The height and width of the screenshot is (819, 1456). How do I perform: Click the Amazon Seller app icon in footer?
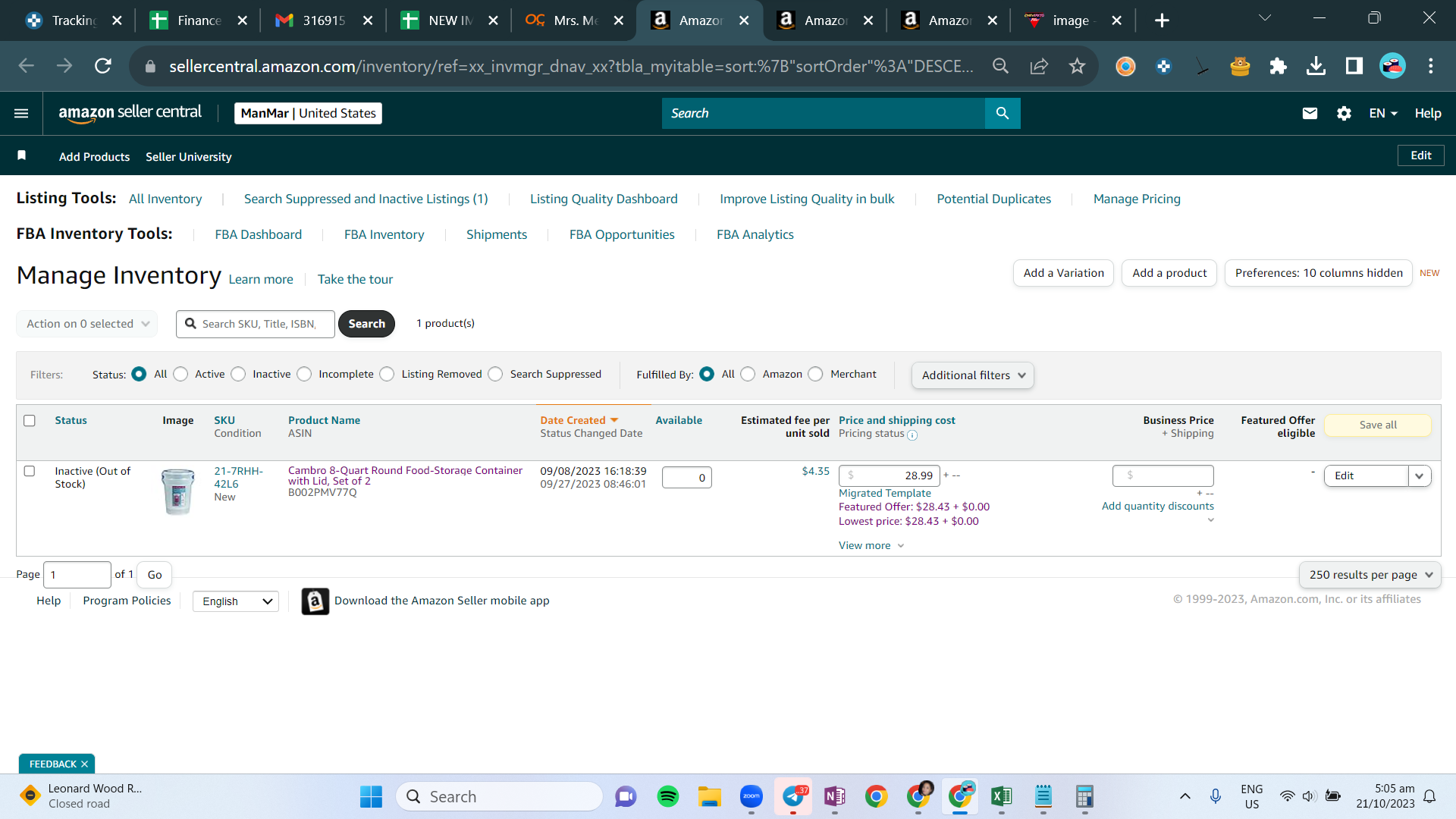(315, 601)
